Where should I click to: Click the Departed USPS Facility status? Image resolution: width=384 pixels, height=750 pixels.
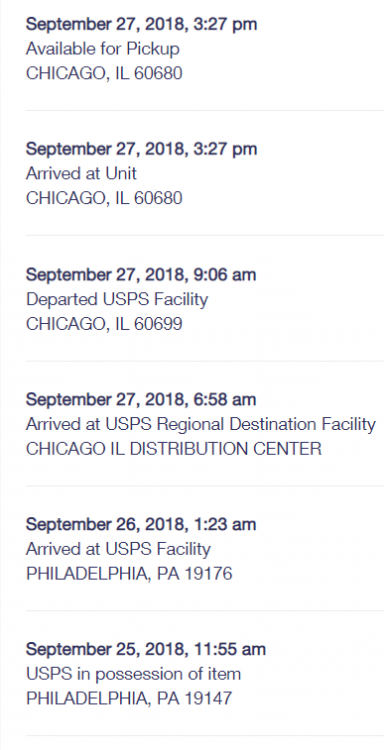[x=117, y=299]
